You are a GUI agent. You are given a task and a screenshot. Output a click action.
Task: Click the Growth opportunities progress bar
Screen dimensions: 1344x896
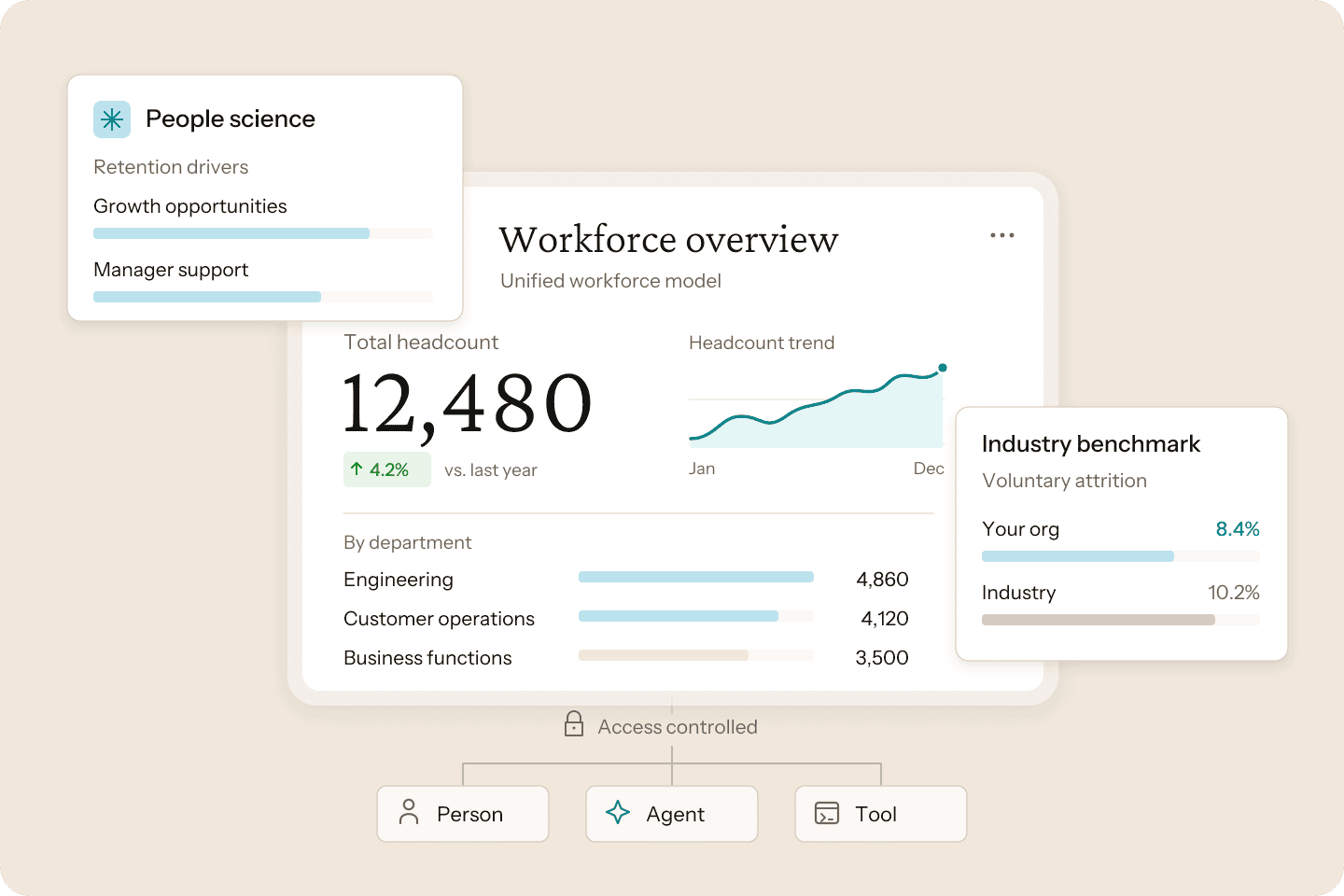click(263, 233)
